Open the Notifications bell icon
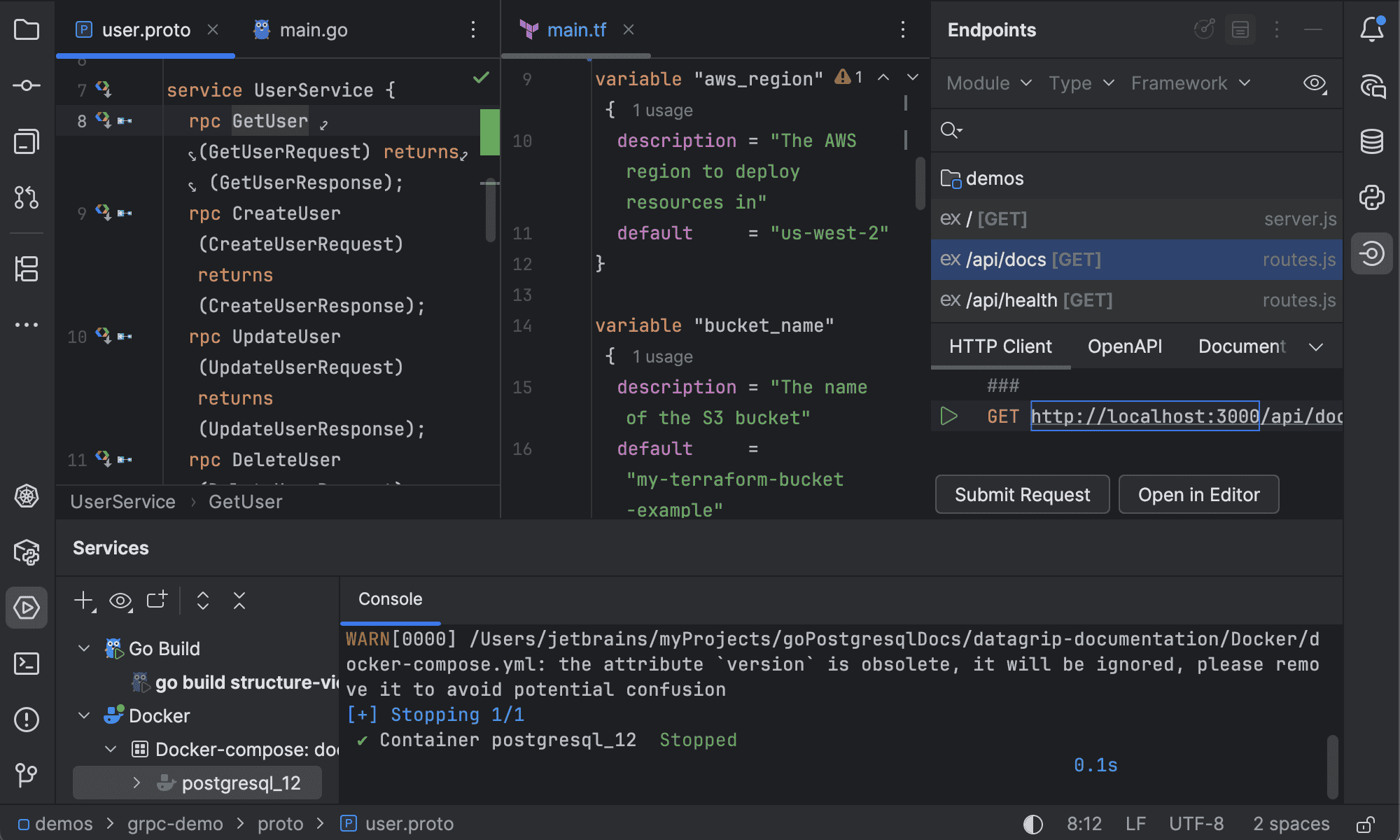1400x840 pixels. [x=1371, y=30]
